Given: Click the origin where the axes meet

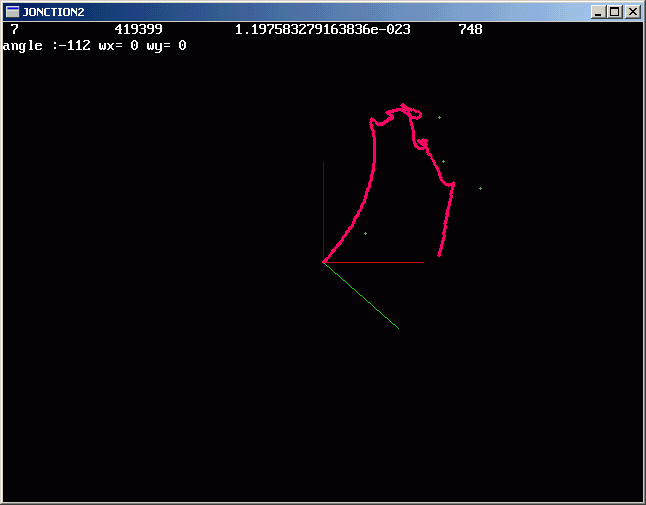Looking at the screenshot, I should 323,262.
